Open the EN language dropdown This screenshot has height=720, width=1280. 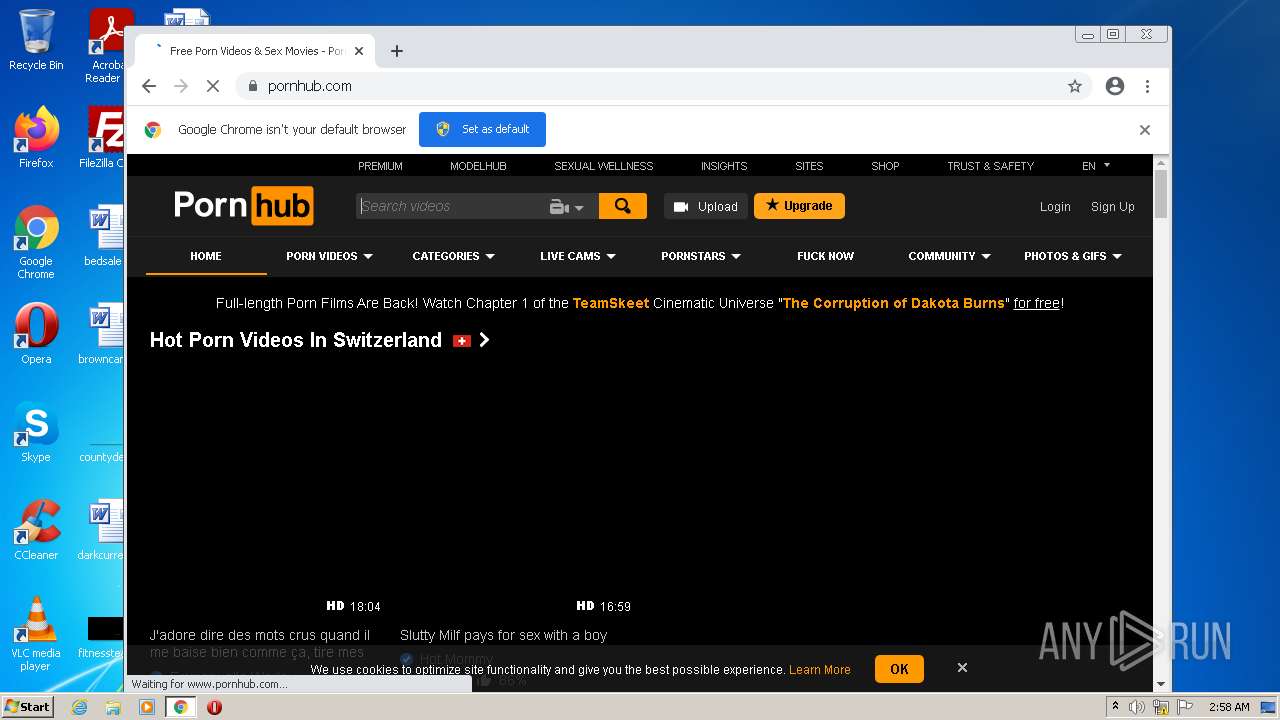[x=1096, y=166]
